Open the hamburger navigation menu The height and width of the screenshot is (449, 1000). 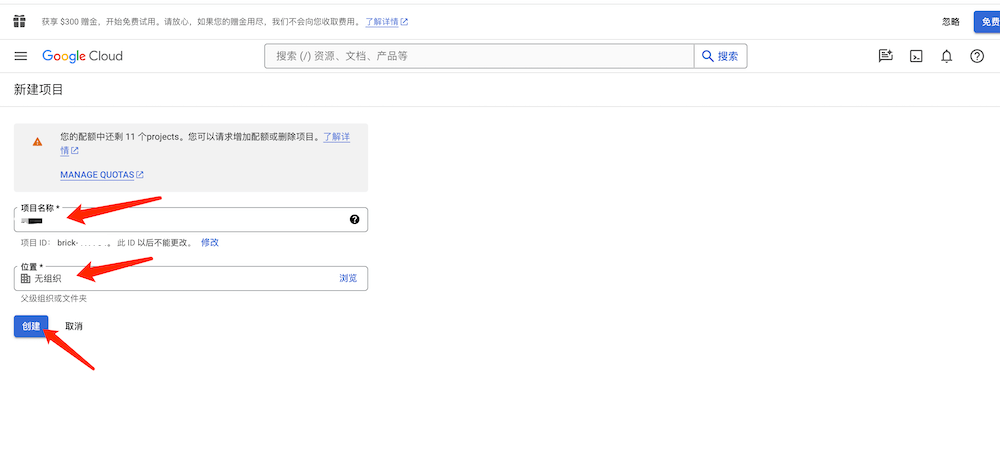21,56
